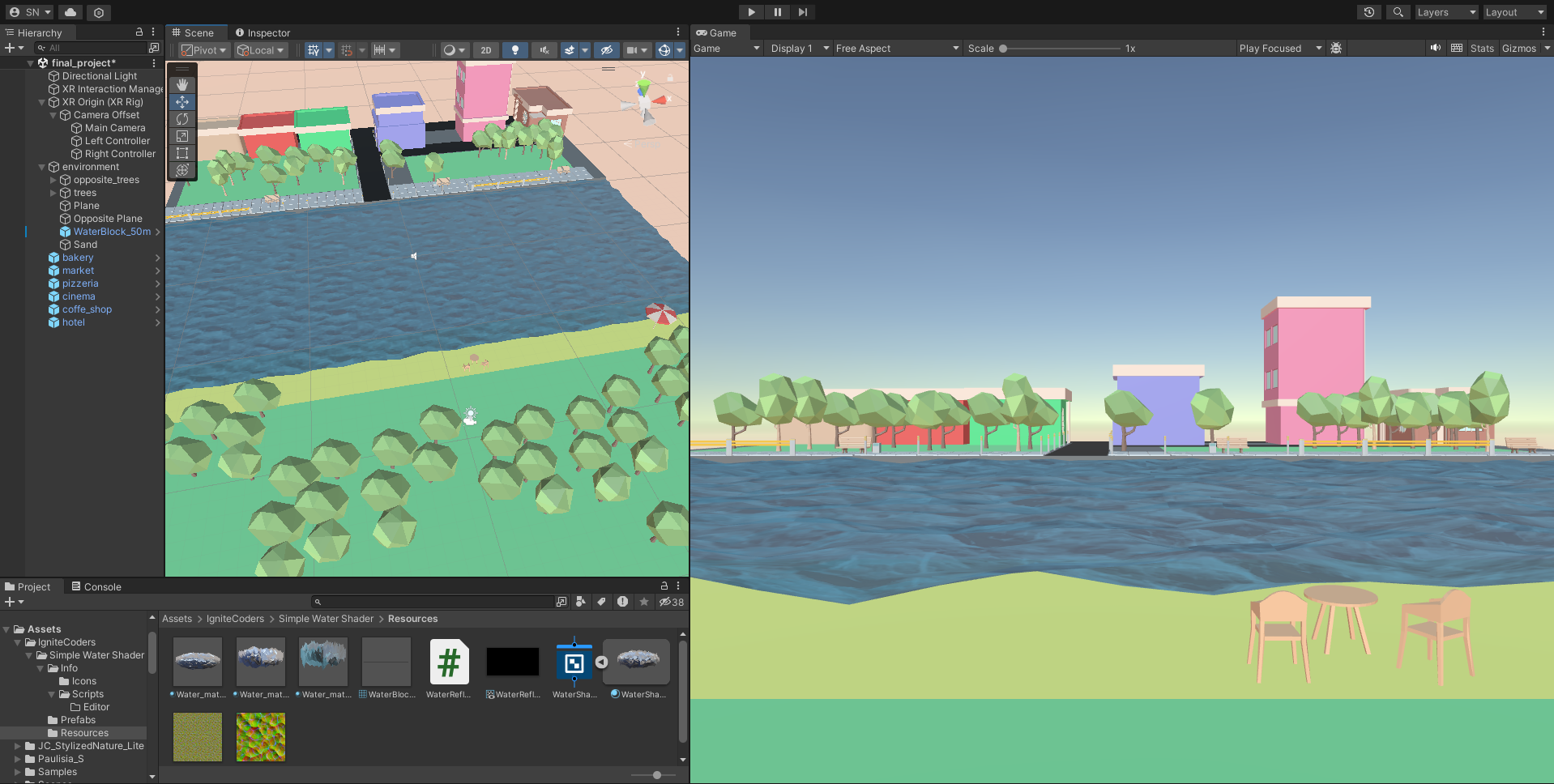This screenshot has width=1554, height=784.
Task: Open the Free Aspect dropdown
Action: click(897, 48)
